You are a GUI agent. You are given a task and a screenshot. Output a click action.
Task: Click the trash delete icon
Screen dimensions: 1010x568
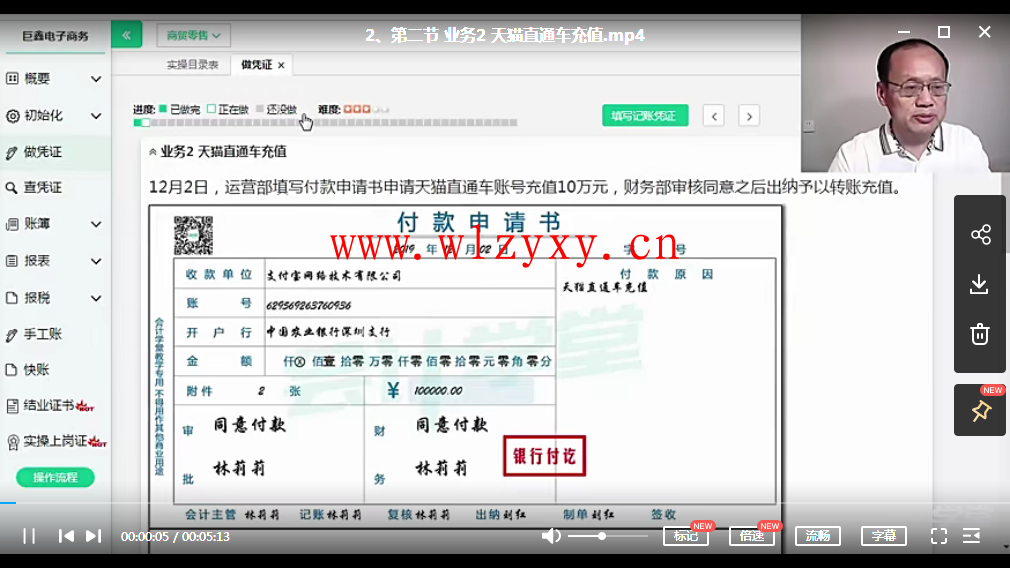point(980,334)
